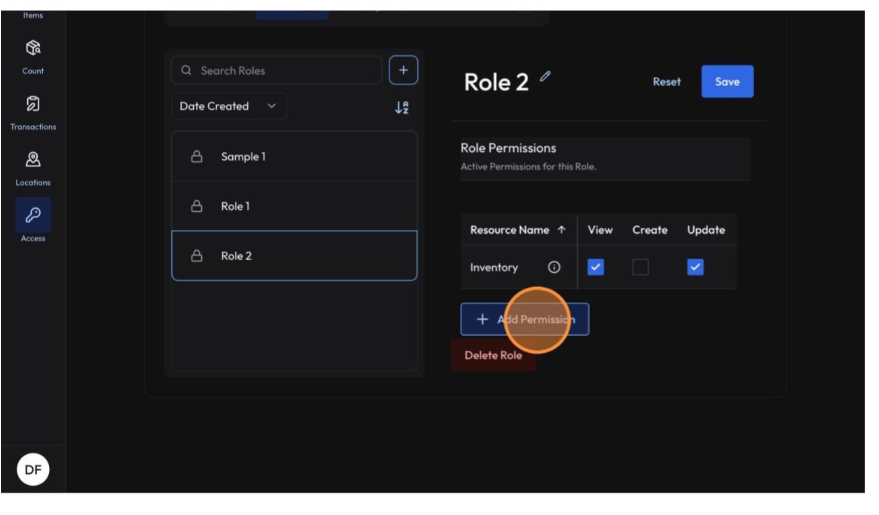The width and height of the screenshot is (879, 515).
Task: Click the lock icon beside Role 1
Action: coord(196,206)
